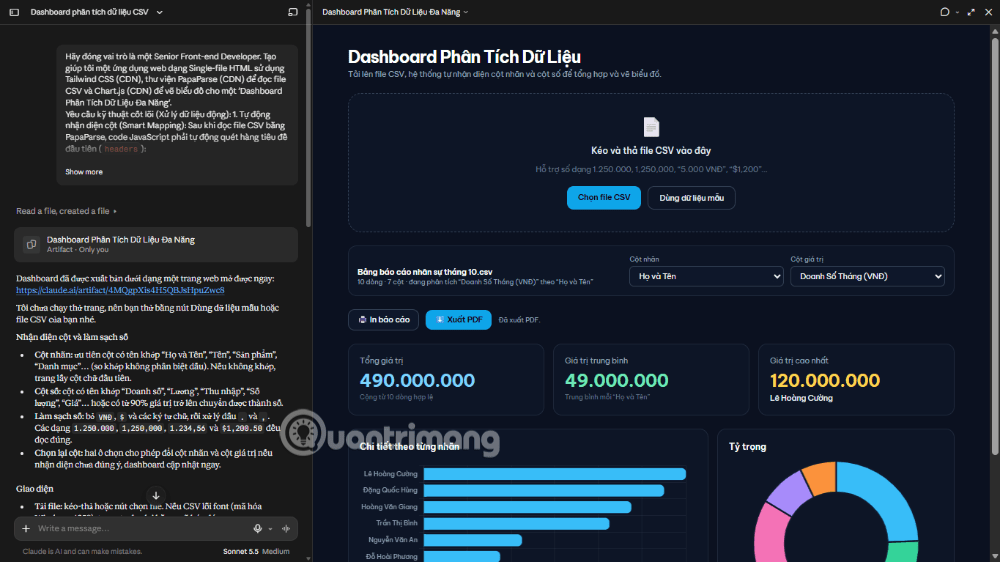Expand 'Read a file, created a file' steps
This screenshot has height=562, width=1000.
66,211
